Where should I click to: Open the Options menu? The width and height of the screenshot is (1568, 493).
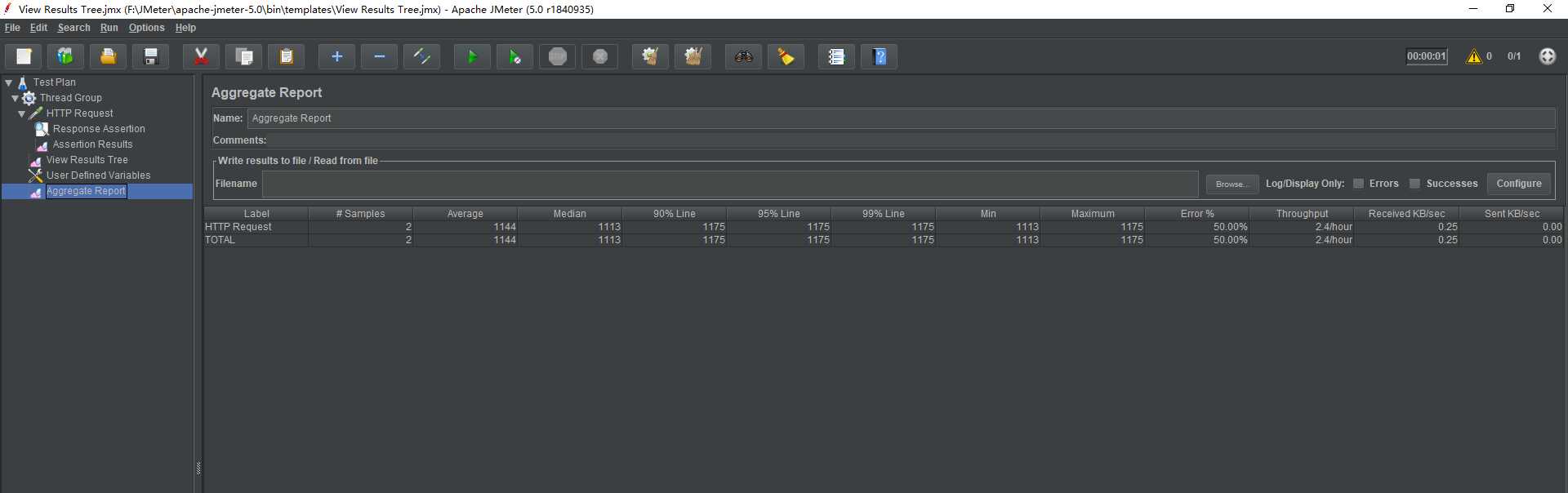(146, 28)
